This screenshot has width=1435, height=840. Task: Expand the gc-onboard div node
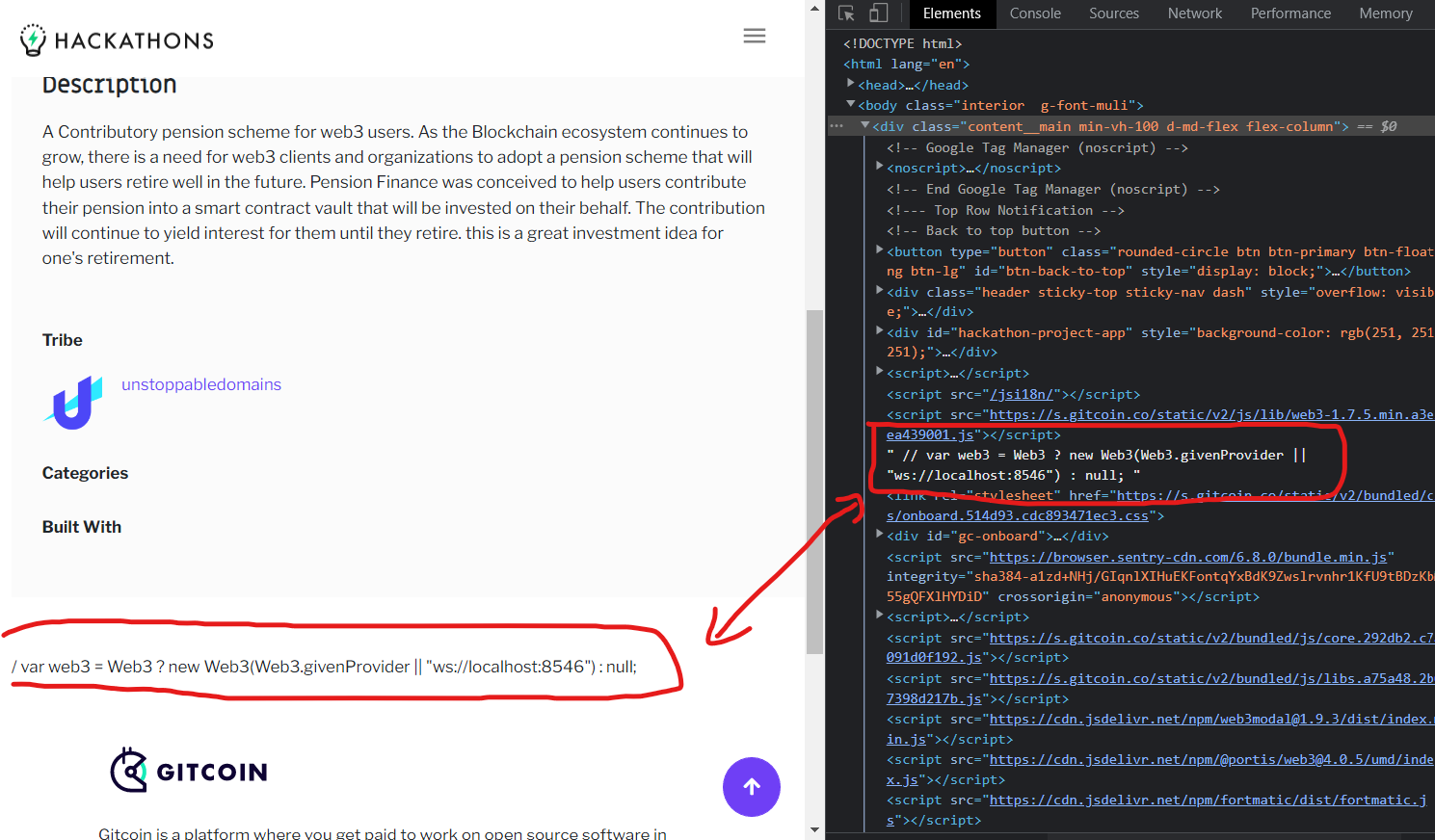point(880,535)
